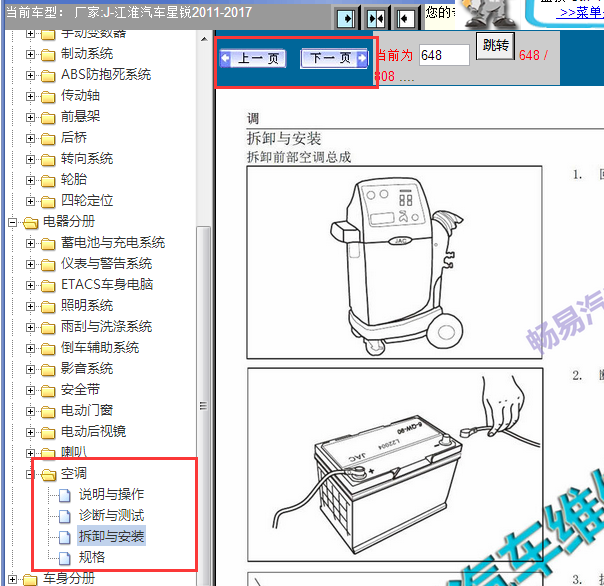This screenshot has height=586, width=604.
Task: Select the 车身分册 tree label
Action: 69,579
